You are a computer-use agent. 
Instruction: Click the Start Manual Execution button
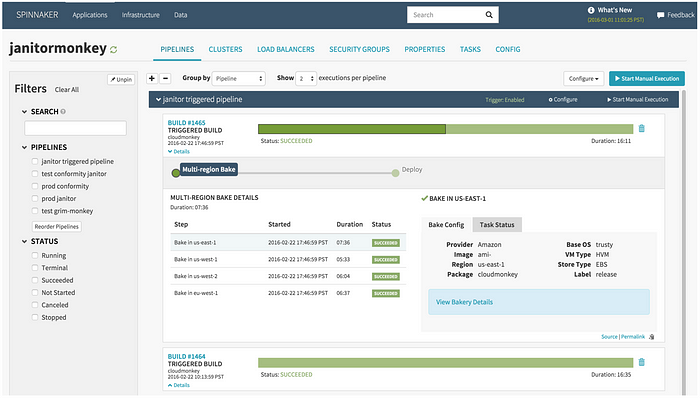click(x=646, y=79)
